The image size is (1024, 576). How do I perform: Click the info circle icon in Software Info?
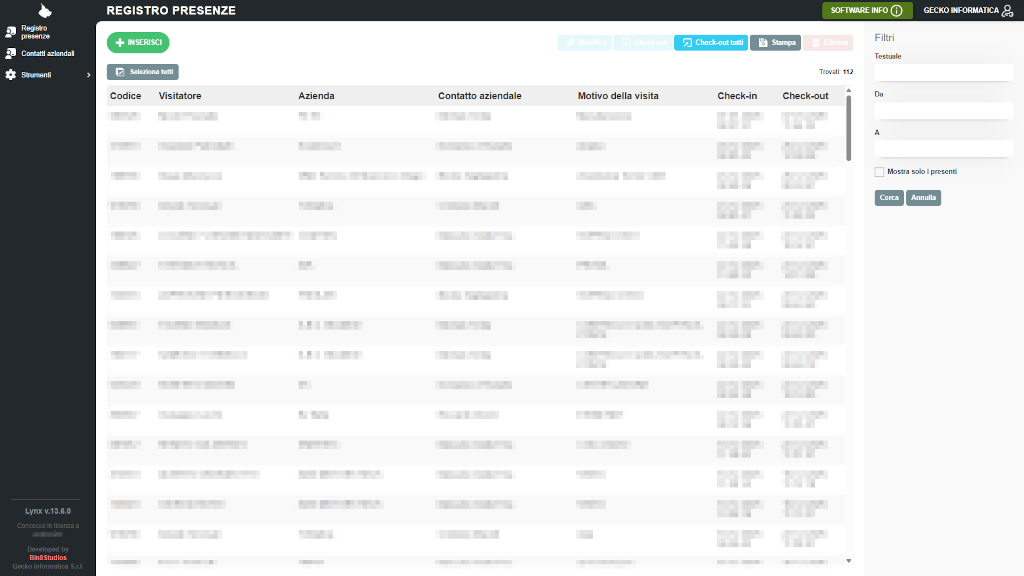tap(896, 11)
